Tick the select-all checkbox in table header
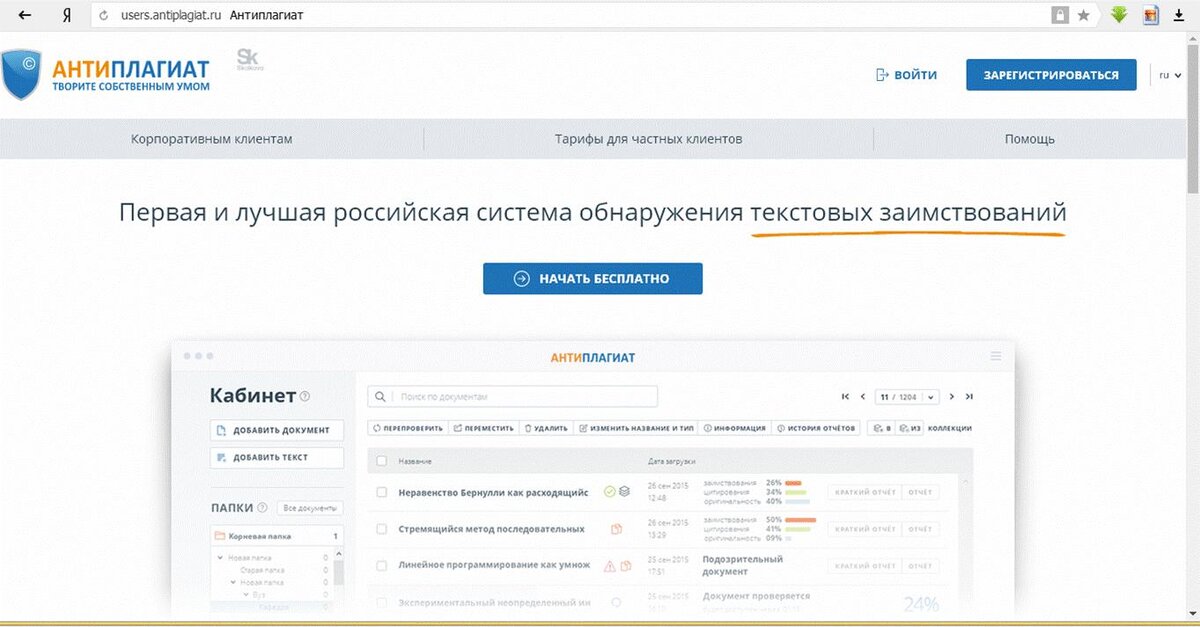 point(381,461)
